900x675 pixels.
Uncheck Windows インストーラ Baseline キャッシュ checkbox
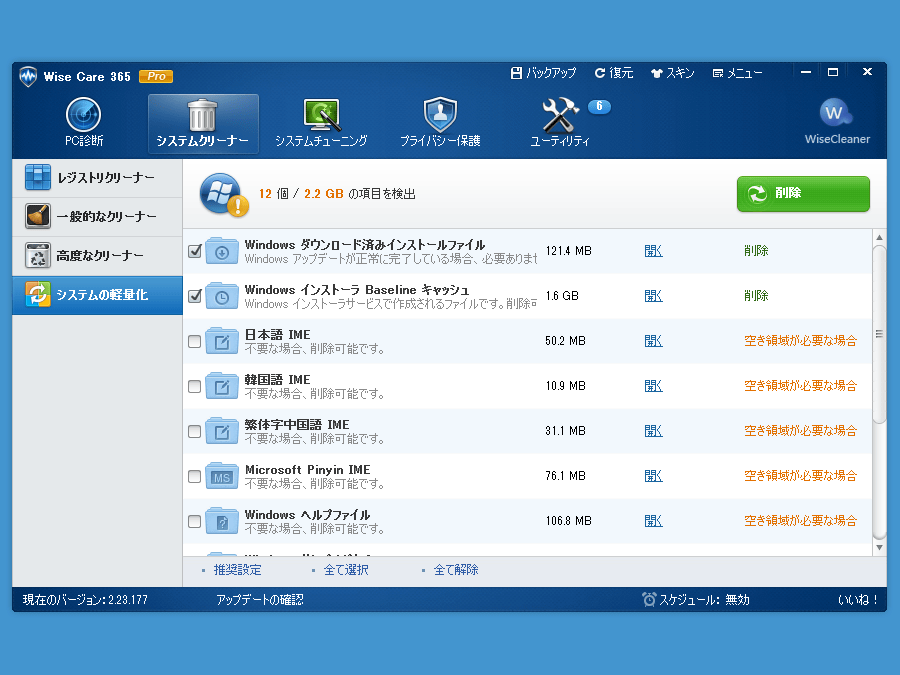point(195,296)
